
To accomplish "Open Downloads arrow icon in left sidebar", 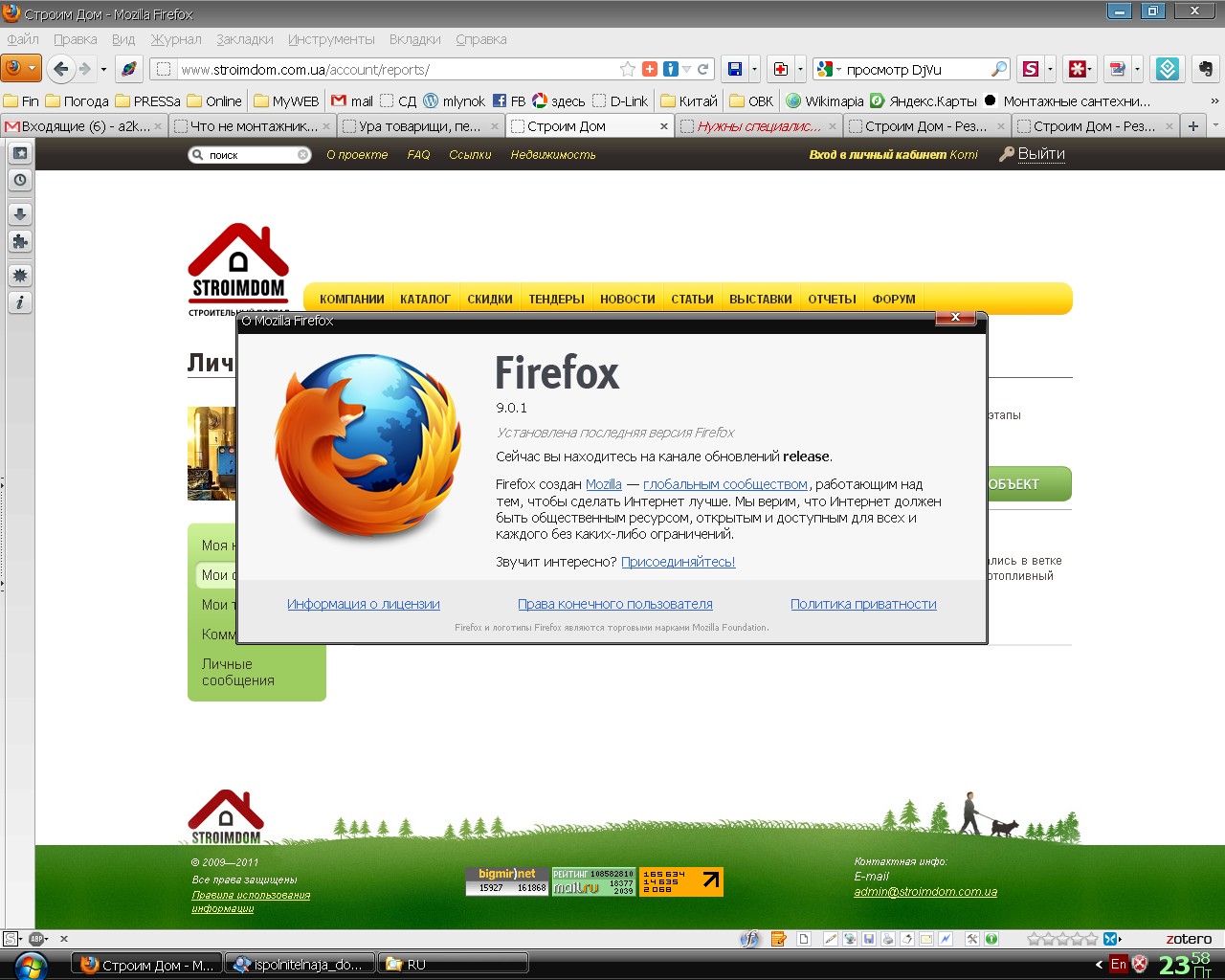I will coord(20,214).
